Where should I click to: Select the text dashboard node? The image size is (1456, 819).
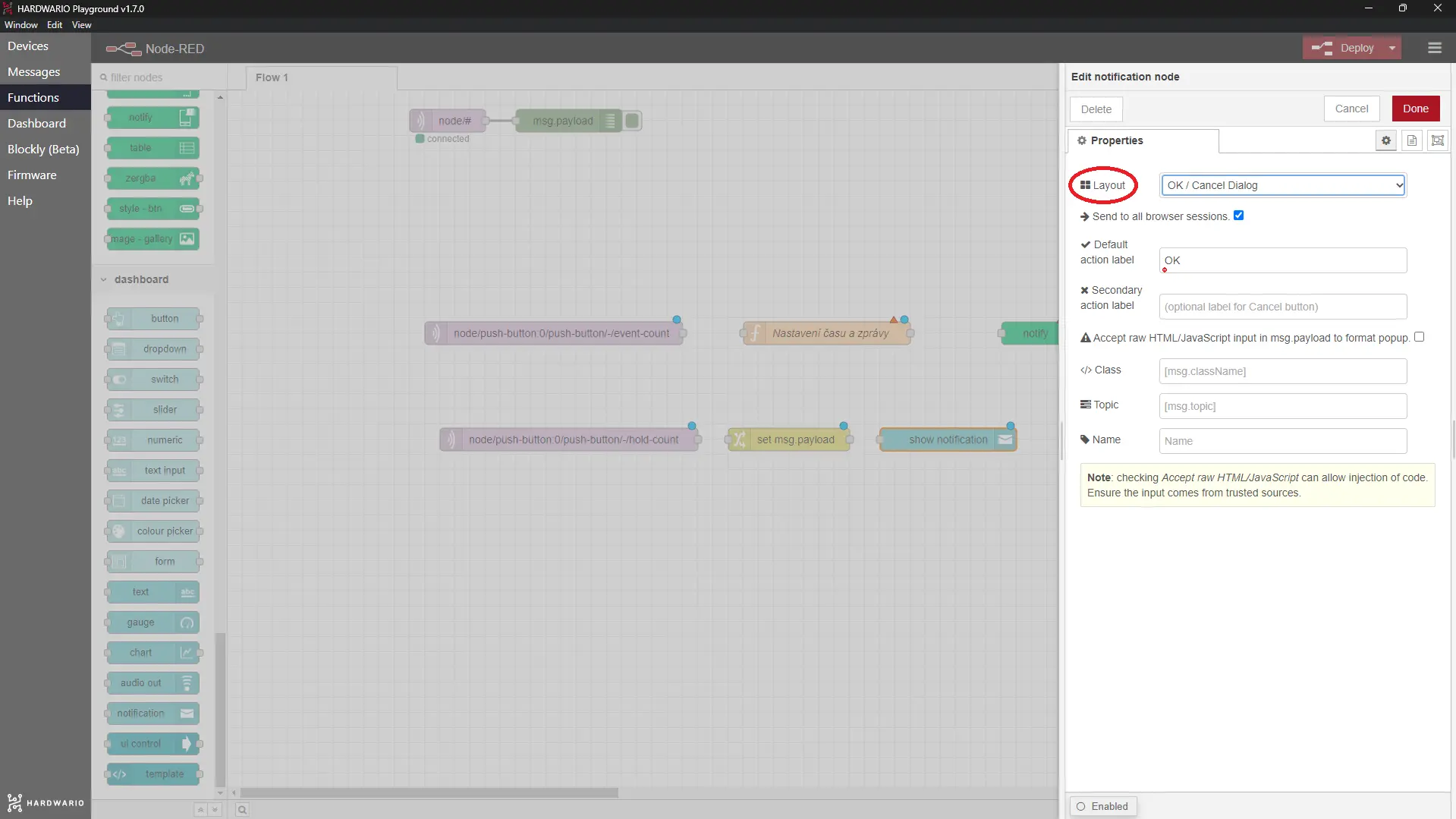coord(153,592)
